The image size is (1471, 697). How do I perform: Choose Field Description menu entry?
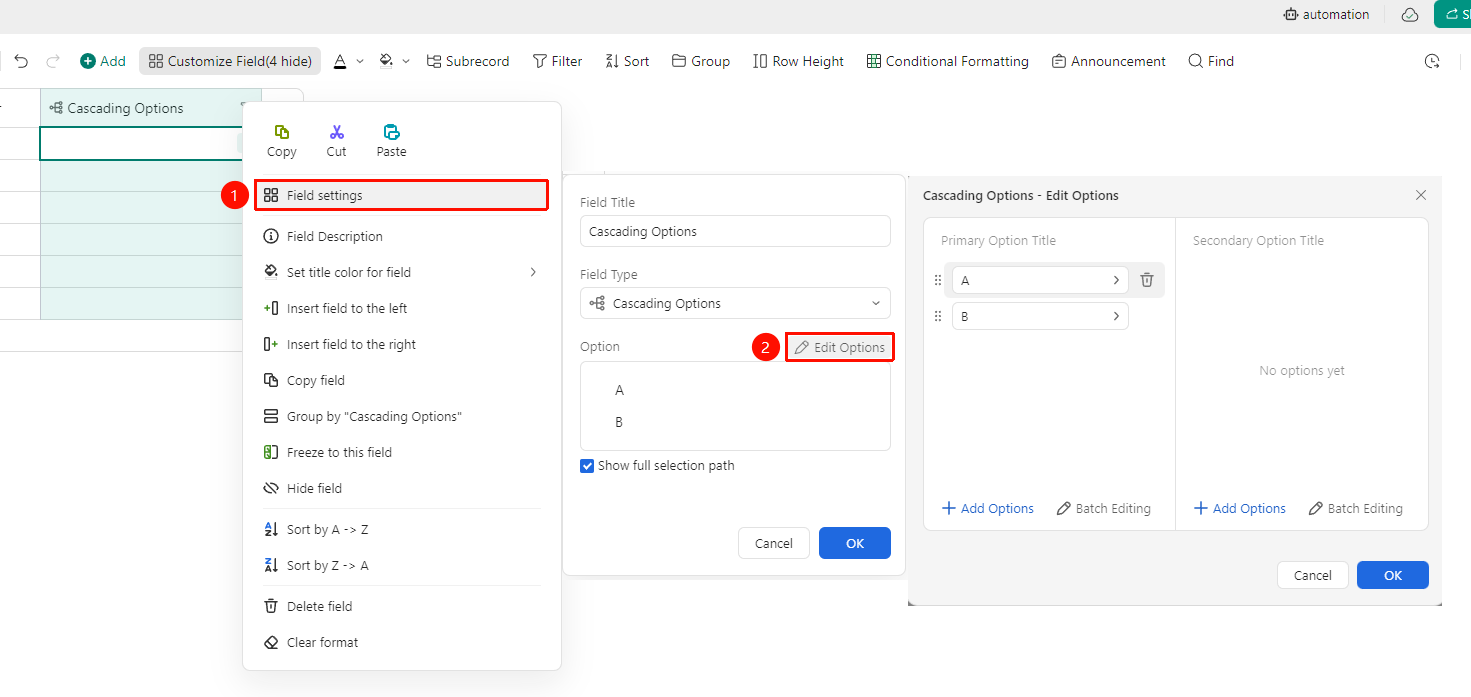pyautogui.click(x=401, y=236)
